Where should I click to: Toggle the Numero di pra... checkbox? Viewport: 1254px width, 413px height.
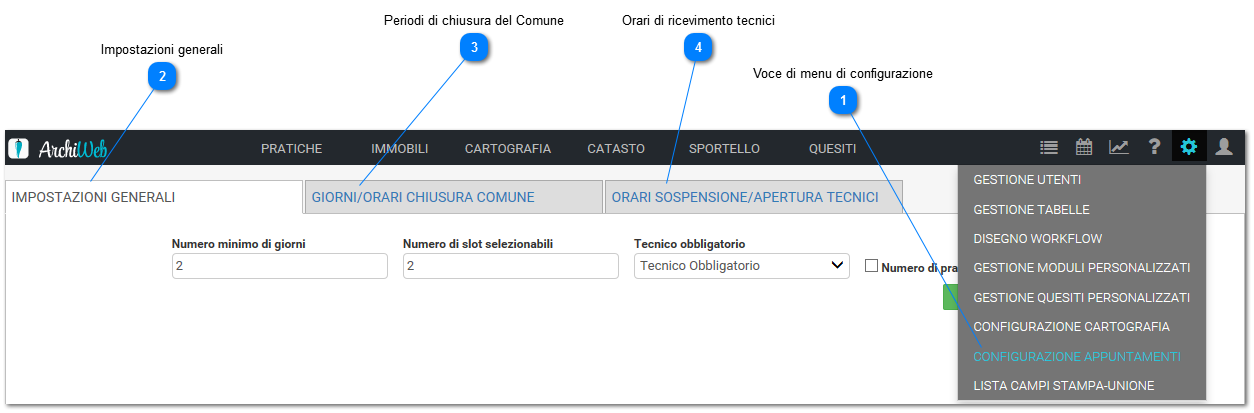(871, 266)
